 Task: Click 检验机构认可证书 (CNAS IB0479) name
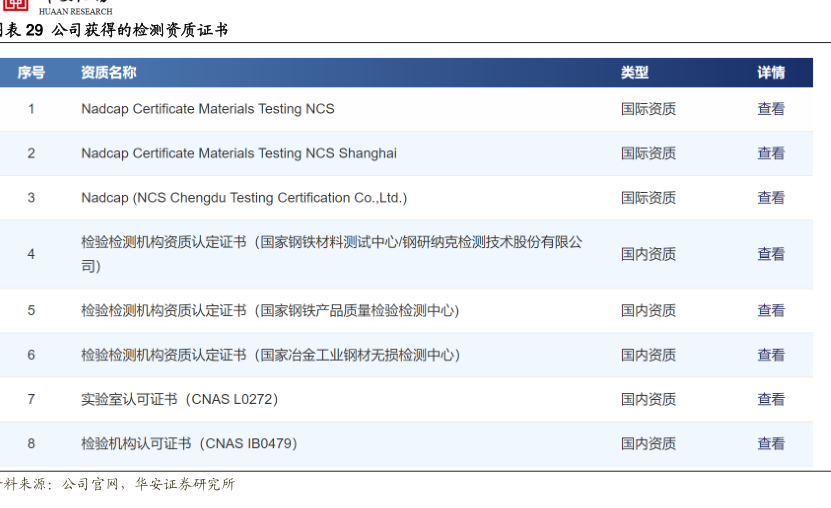click(x=189, y=443)
